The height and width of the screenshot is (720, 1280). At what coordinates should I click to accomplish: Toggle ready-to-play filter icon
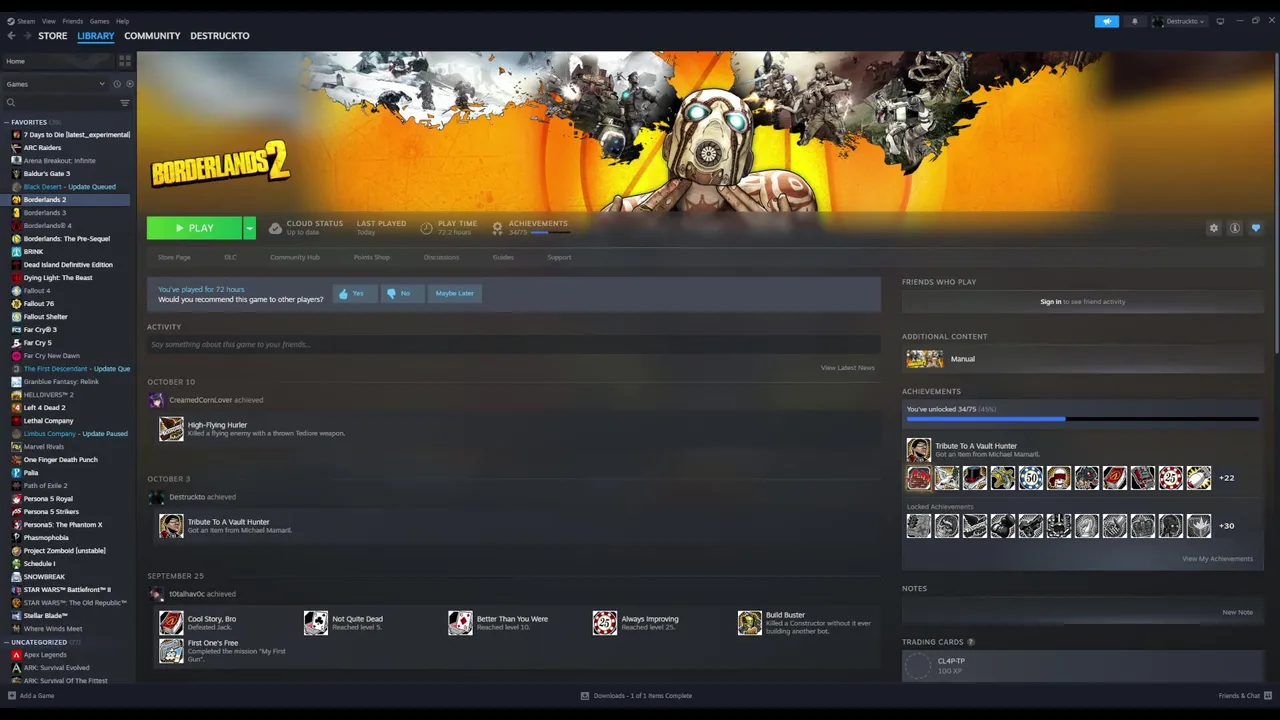(x=129, y=84)
